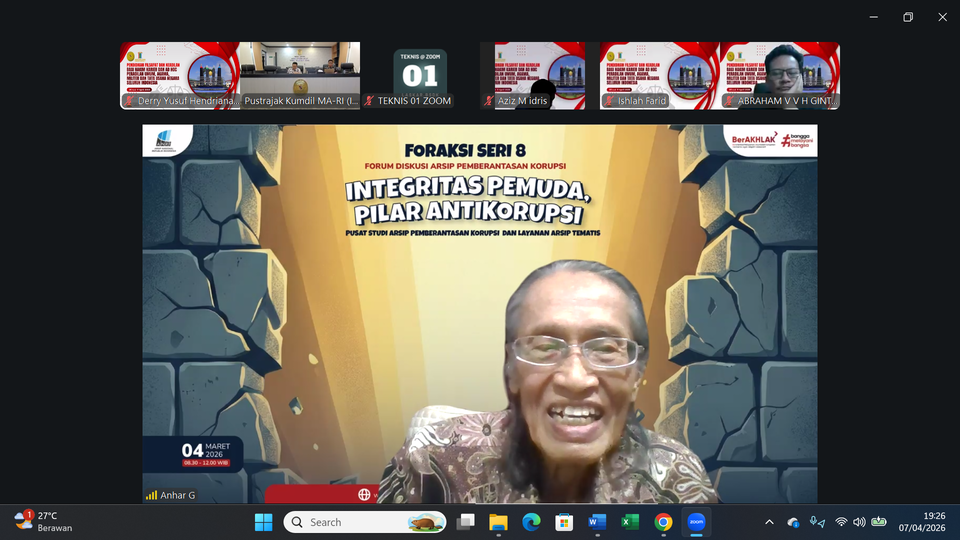
Task: Click Anhar G speaker name label
Action: 178,495
